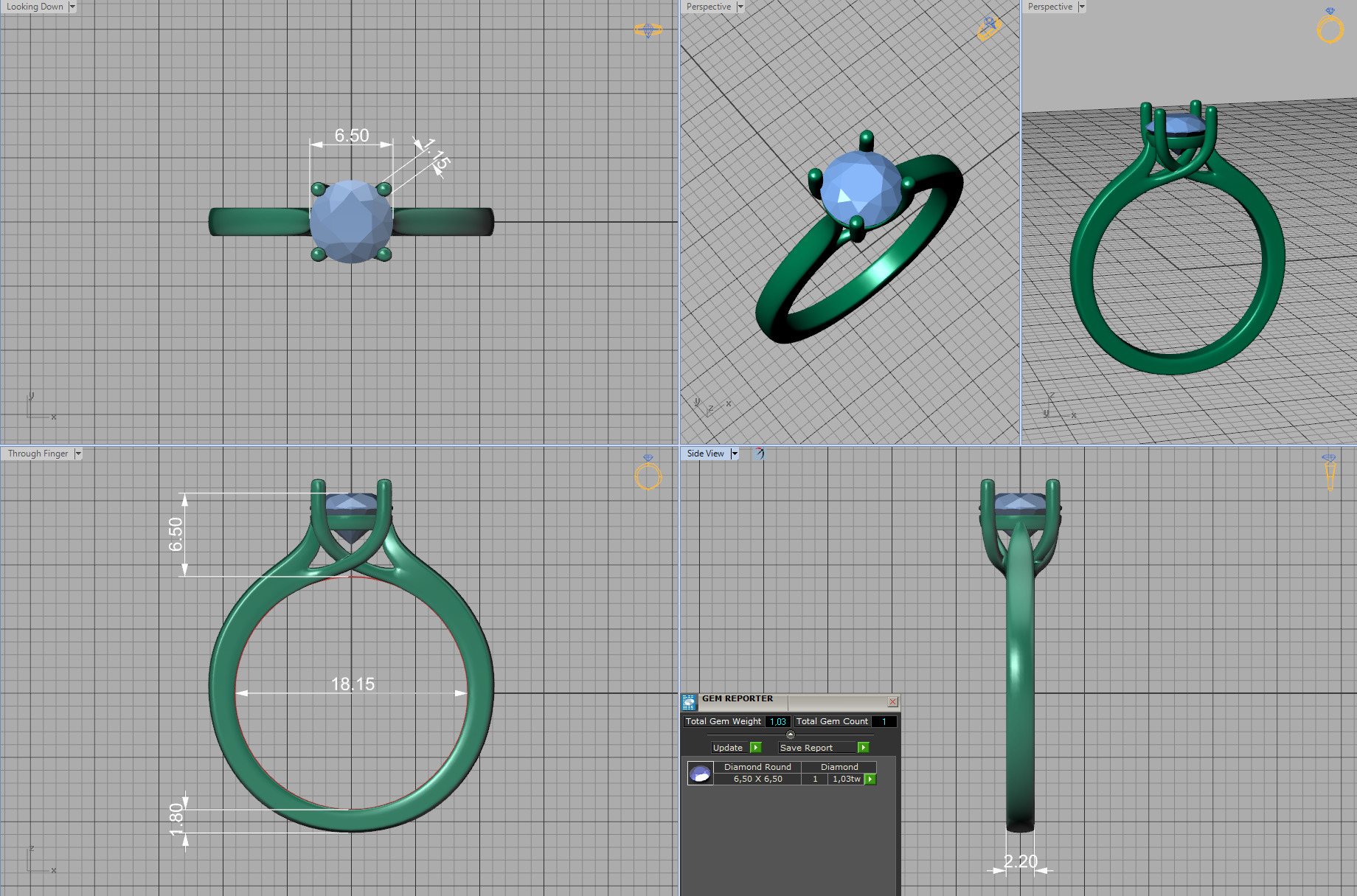1357x896 pixels.
Task: Click the 6.50 height dimension in Through Finger
Action: coord(176,534)
